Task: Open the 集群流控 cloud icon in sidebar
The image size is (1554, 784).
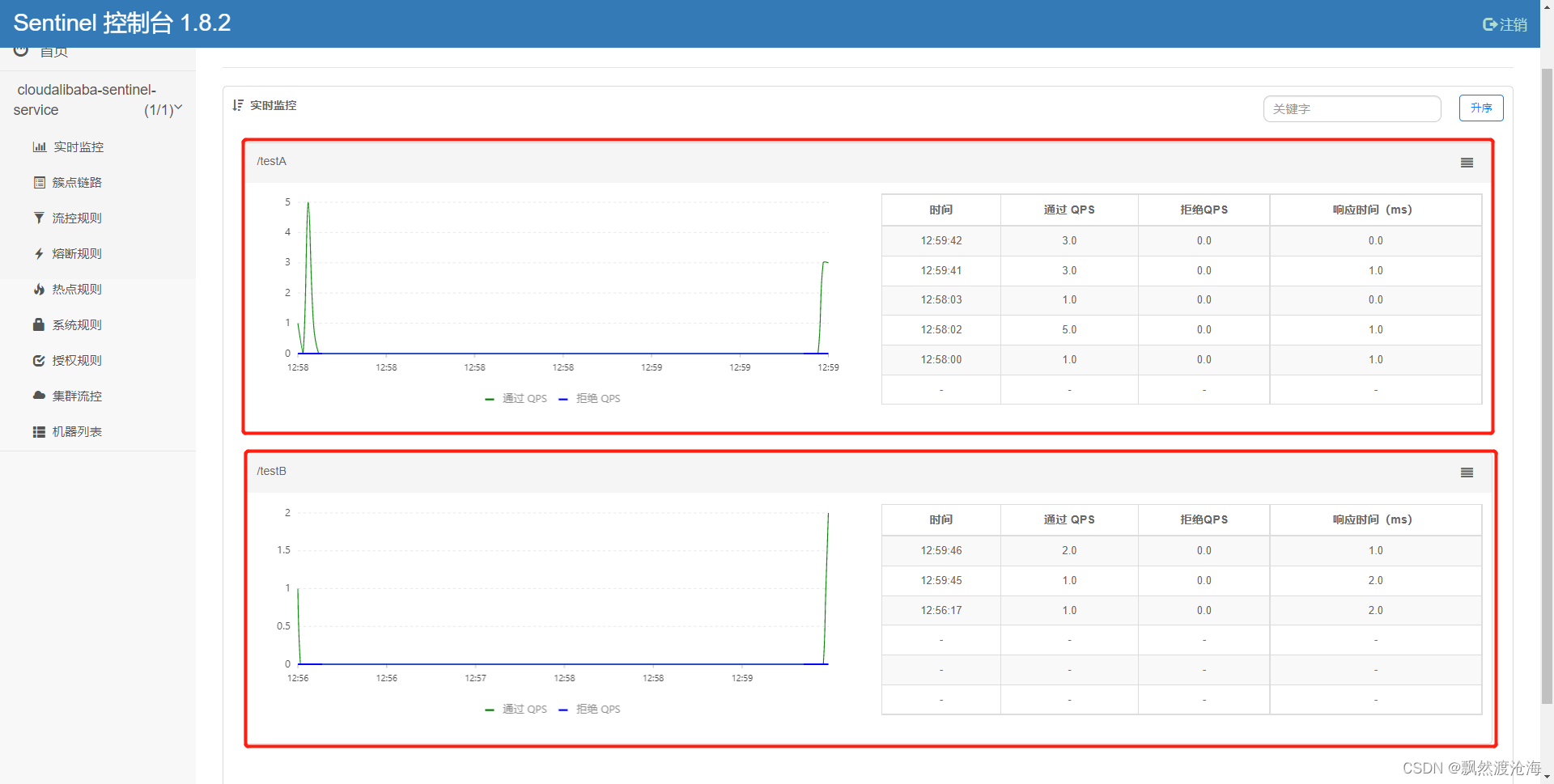Action: (x=39, y=396)
